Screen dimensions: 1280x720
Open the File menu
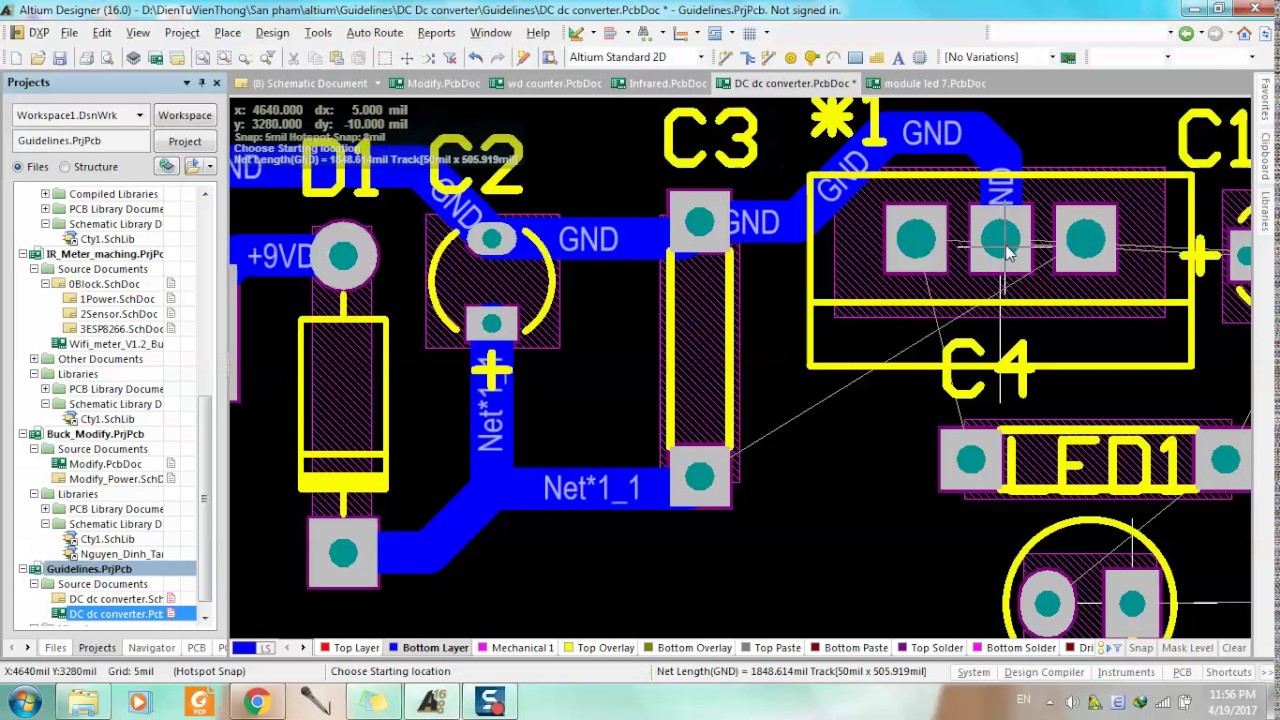69,32
